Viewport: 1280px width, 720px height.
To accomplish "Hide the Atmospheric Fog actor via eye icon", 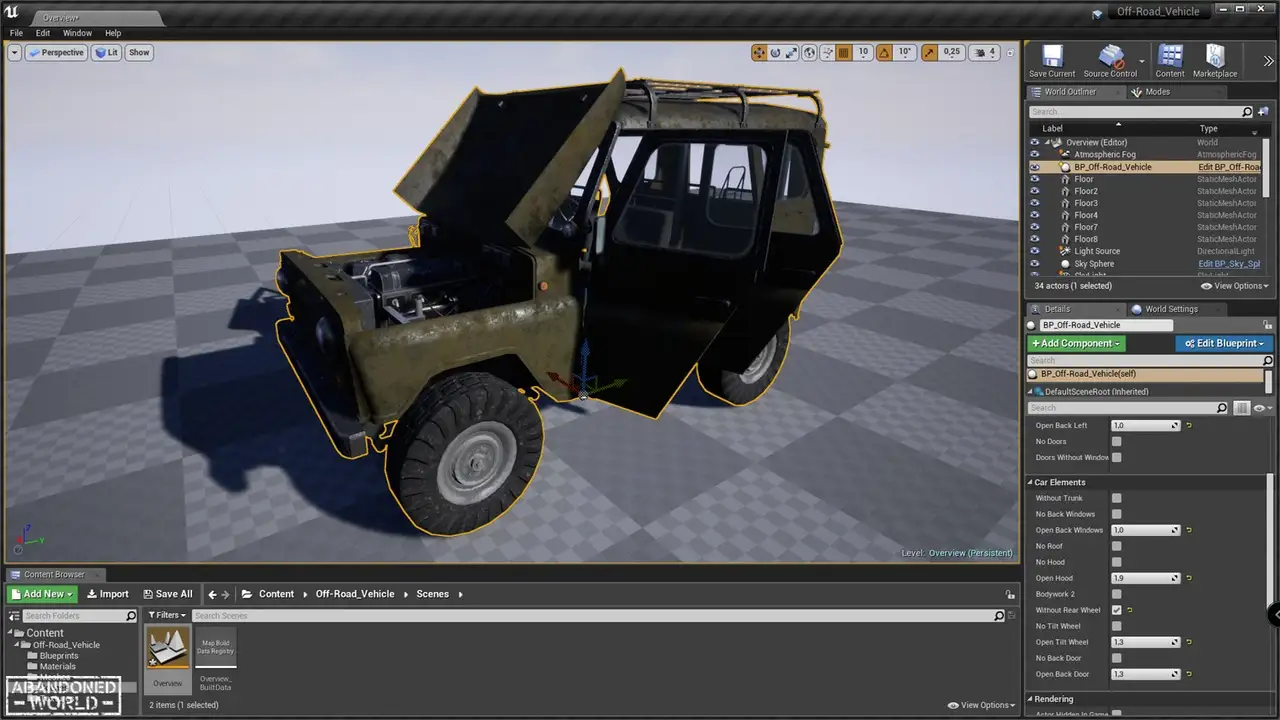I will [x=1035, y=155].
